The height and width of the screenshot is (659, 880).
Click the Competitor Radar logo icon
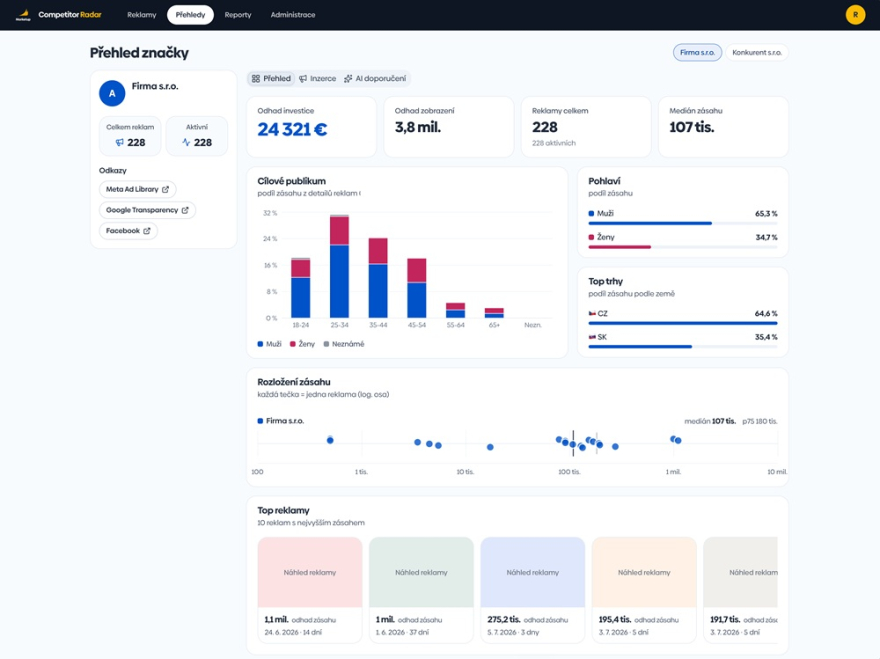pos(23,15)
